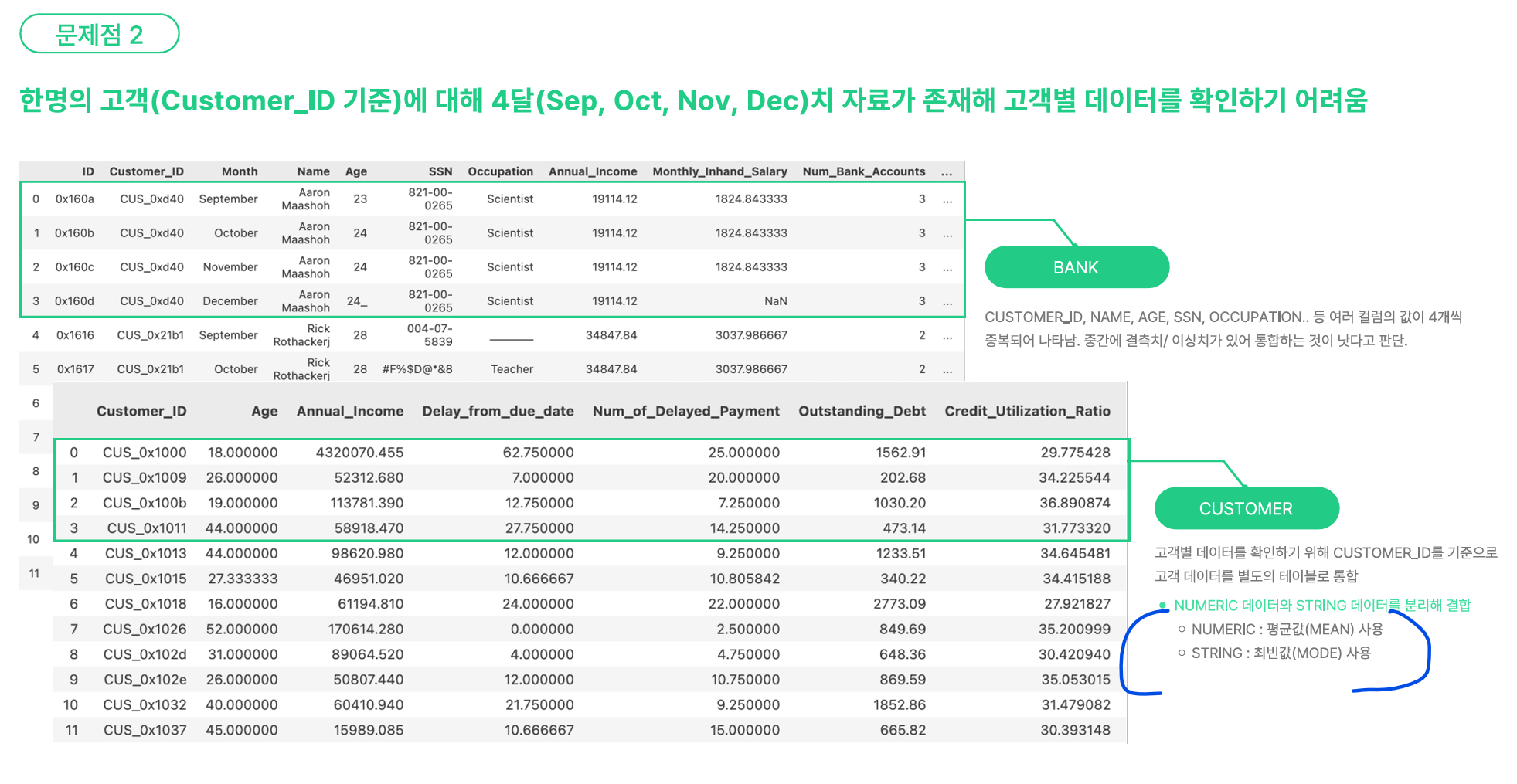Select ID cell 0x160d
This screenshot has height=784, width=1517.
(74, 300)
